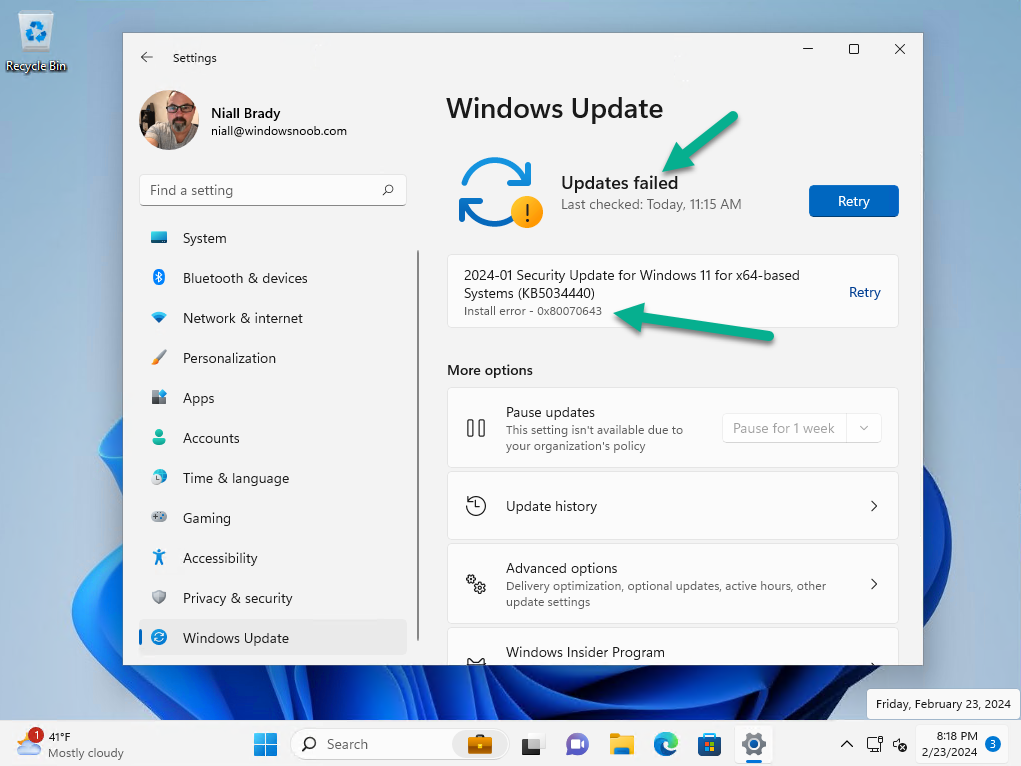Image resolution: width=1021 pixels, height=766 pixels.
Task: Click the update status icon with warning badge
Action: tap(500, 193)
